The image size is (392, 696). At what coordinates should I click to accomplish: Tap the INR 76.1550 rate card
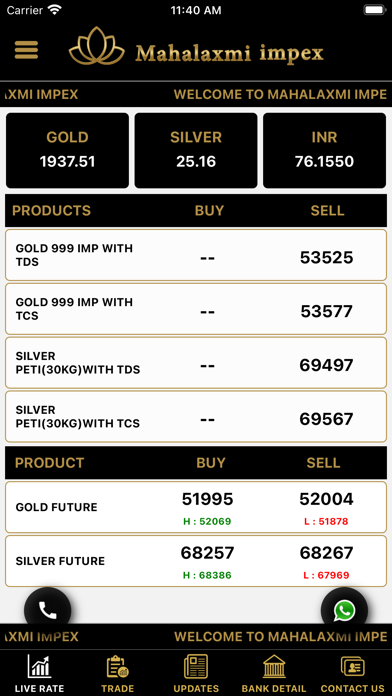tap(325, 150)
